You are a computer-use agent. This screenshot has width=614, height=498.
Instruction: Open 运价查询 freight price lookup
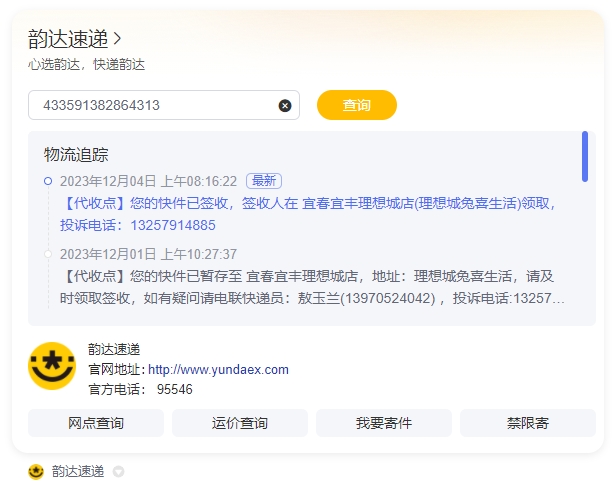pyautogui.click(x=240, y=423)
